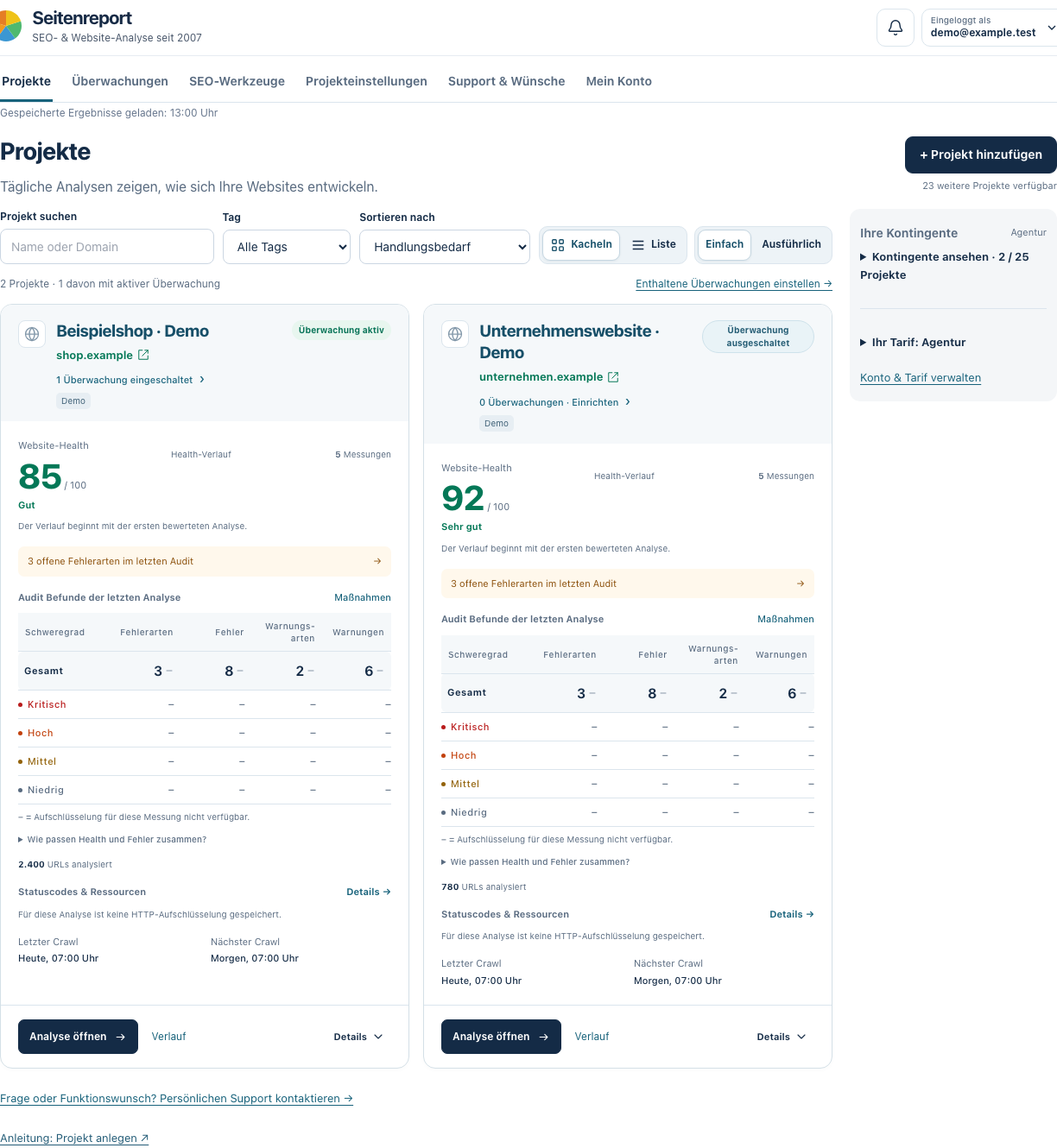Select the Einfach detail mode

click(725, 244)
